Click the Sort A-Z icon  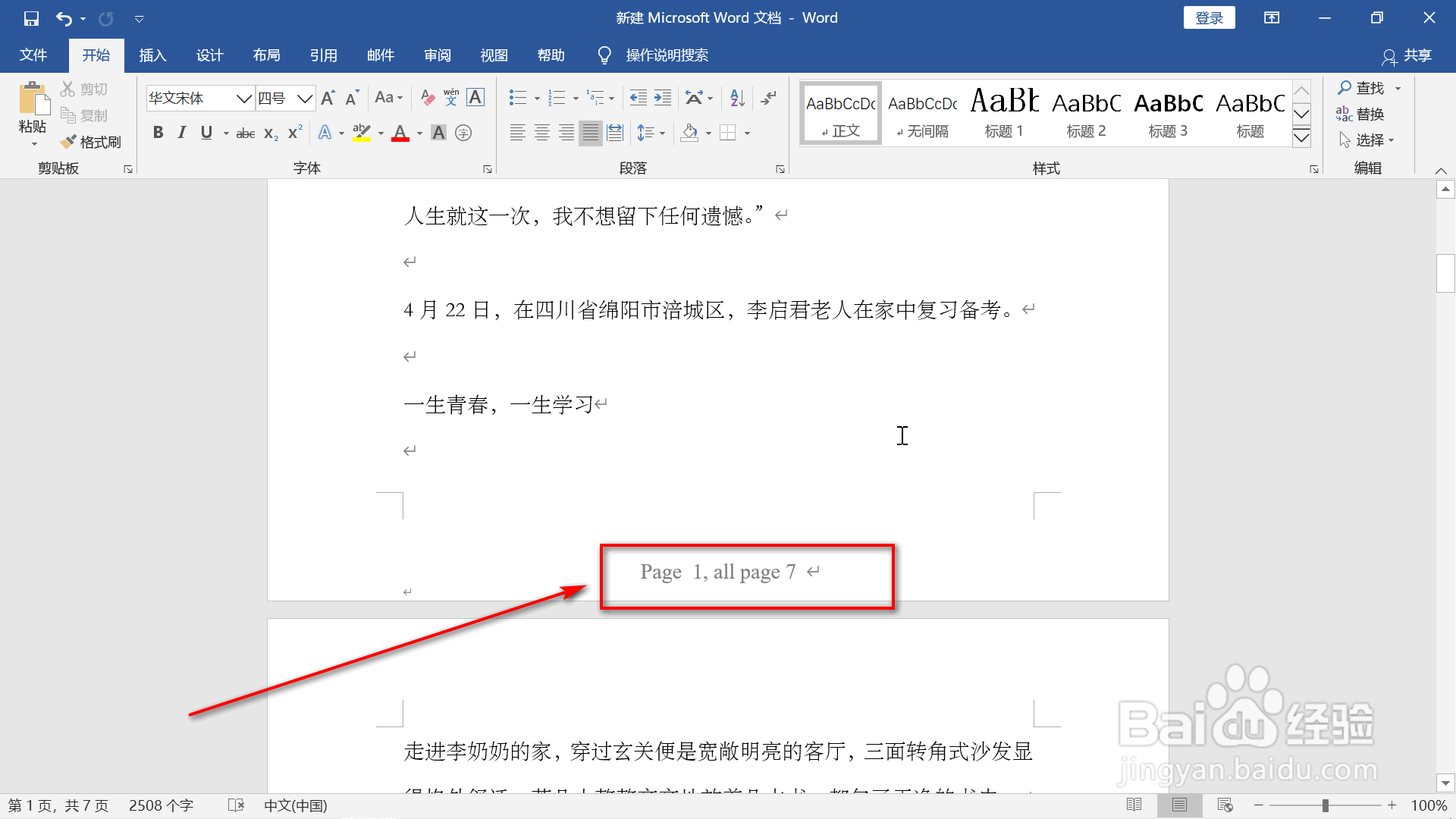(737, 98)
